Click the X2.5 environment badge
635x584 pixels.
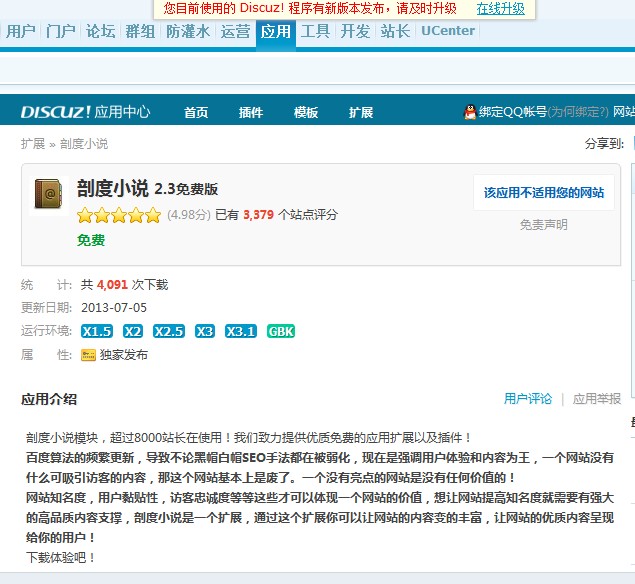pyautogui.click(x=169, y=331)
